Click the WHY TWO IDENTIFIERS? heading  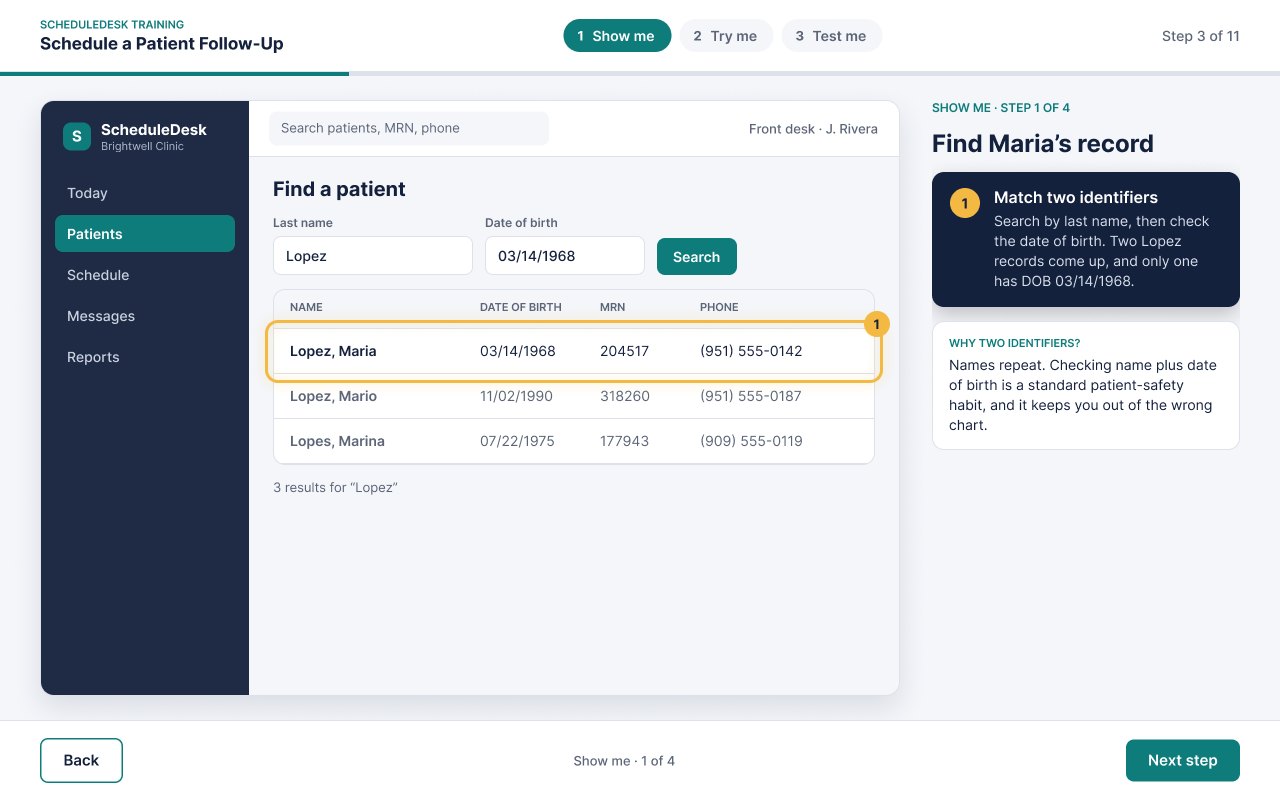[x=1014, y=343]
